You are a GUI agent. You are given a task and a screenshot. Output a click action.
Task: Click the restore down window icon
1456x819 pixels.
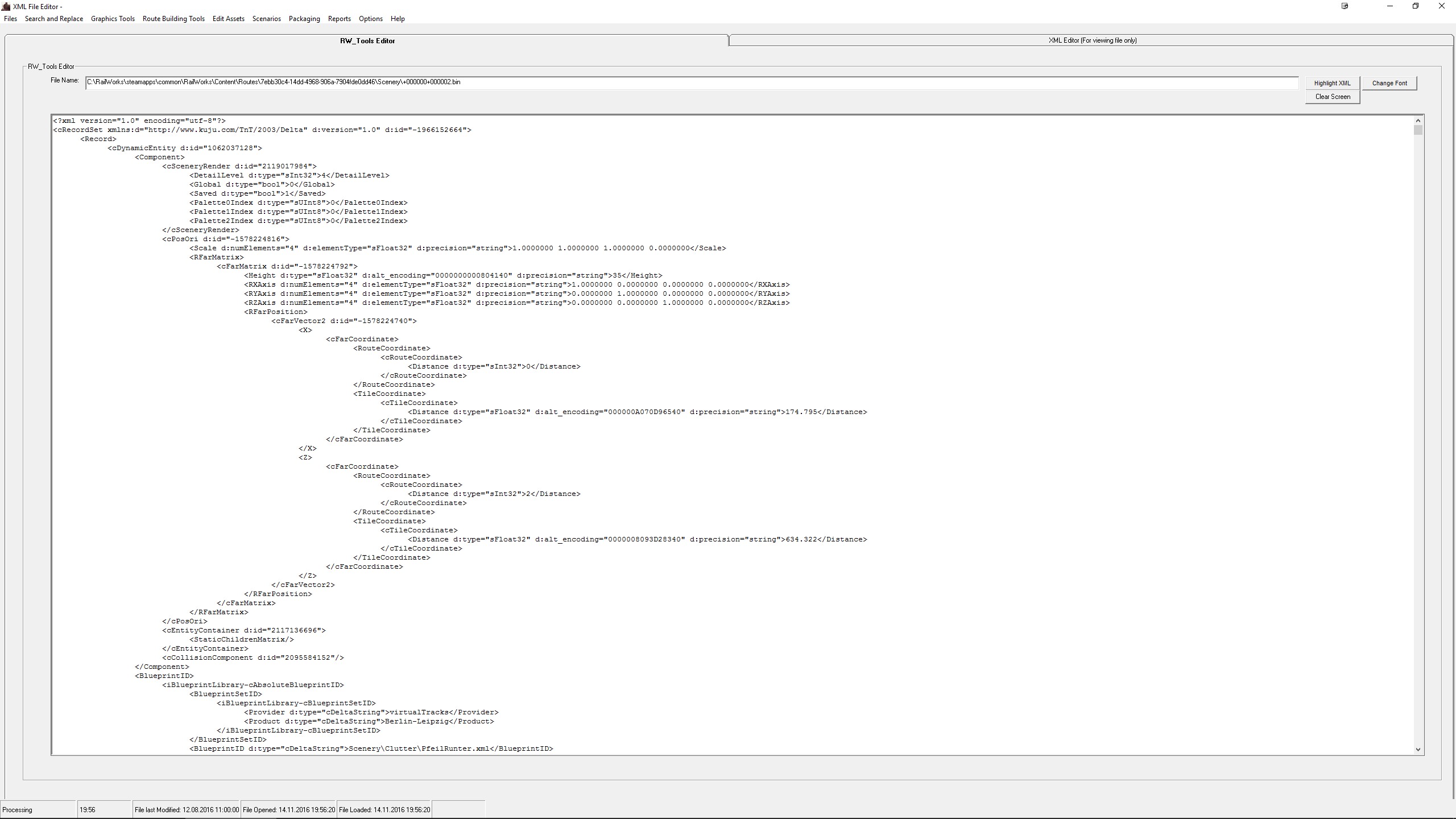(x=1416, y=6)
